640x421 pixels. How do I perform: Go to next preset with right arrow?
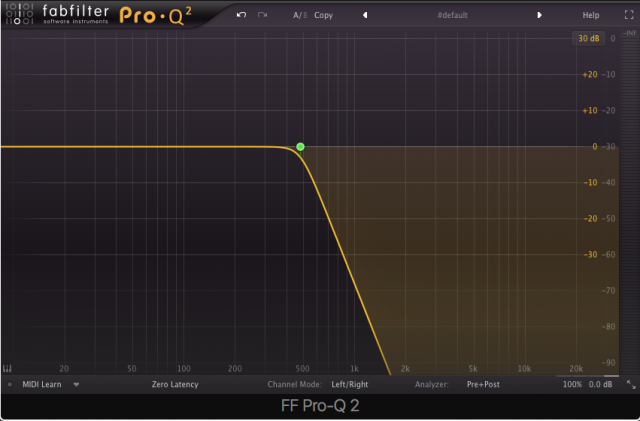[539, 15]
